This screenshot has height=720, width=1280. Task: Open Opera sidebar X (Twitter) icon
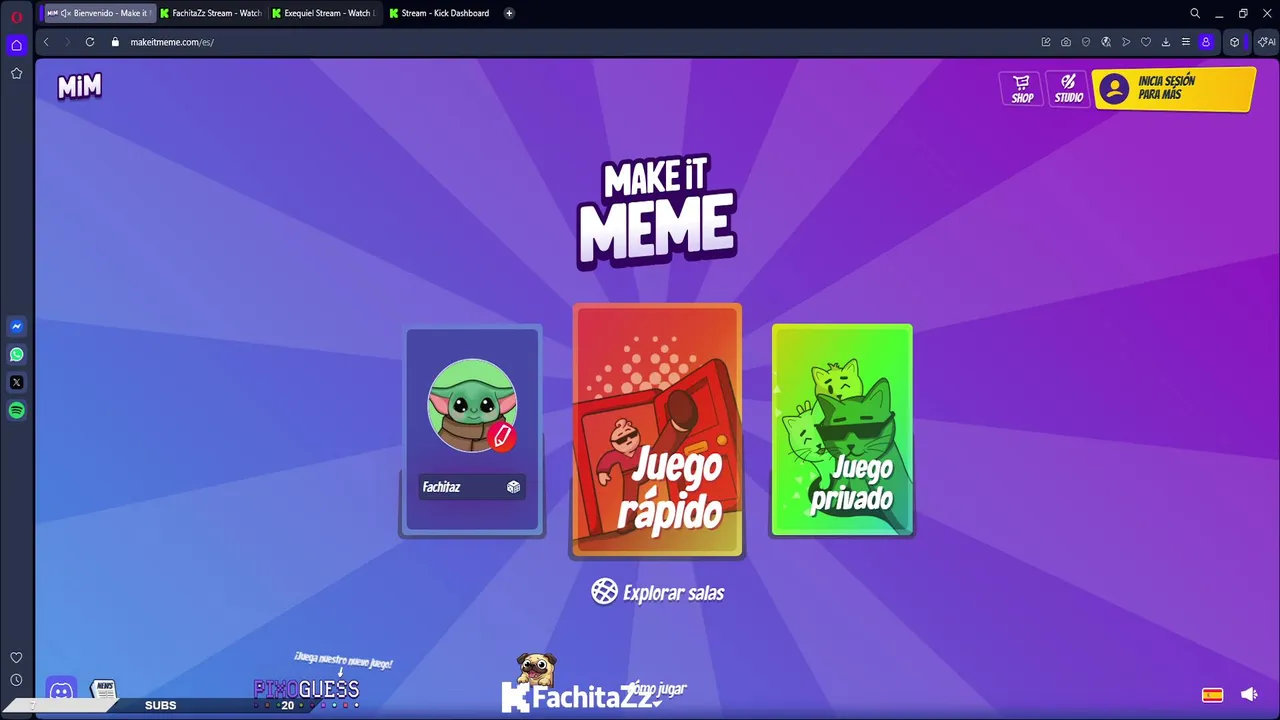click(16, 382)
